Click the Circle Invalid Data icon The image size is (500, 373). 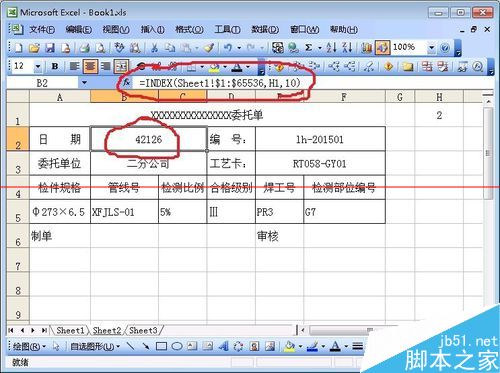coord(427,67)
